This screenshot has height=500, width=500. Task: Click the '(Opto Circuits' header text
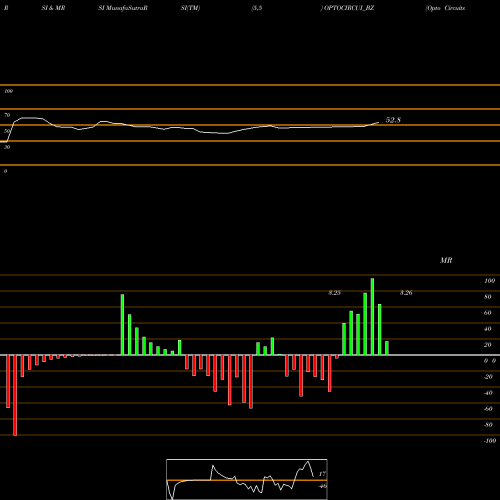coord(445,8)
